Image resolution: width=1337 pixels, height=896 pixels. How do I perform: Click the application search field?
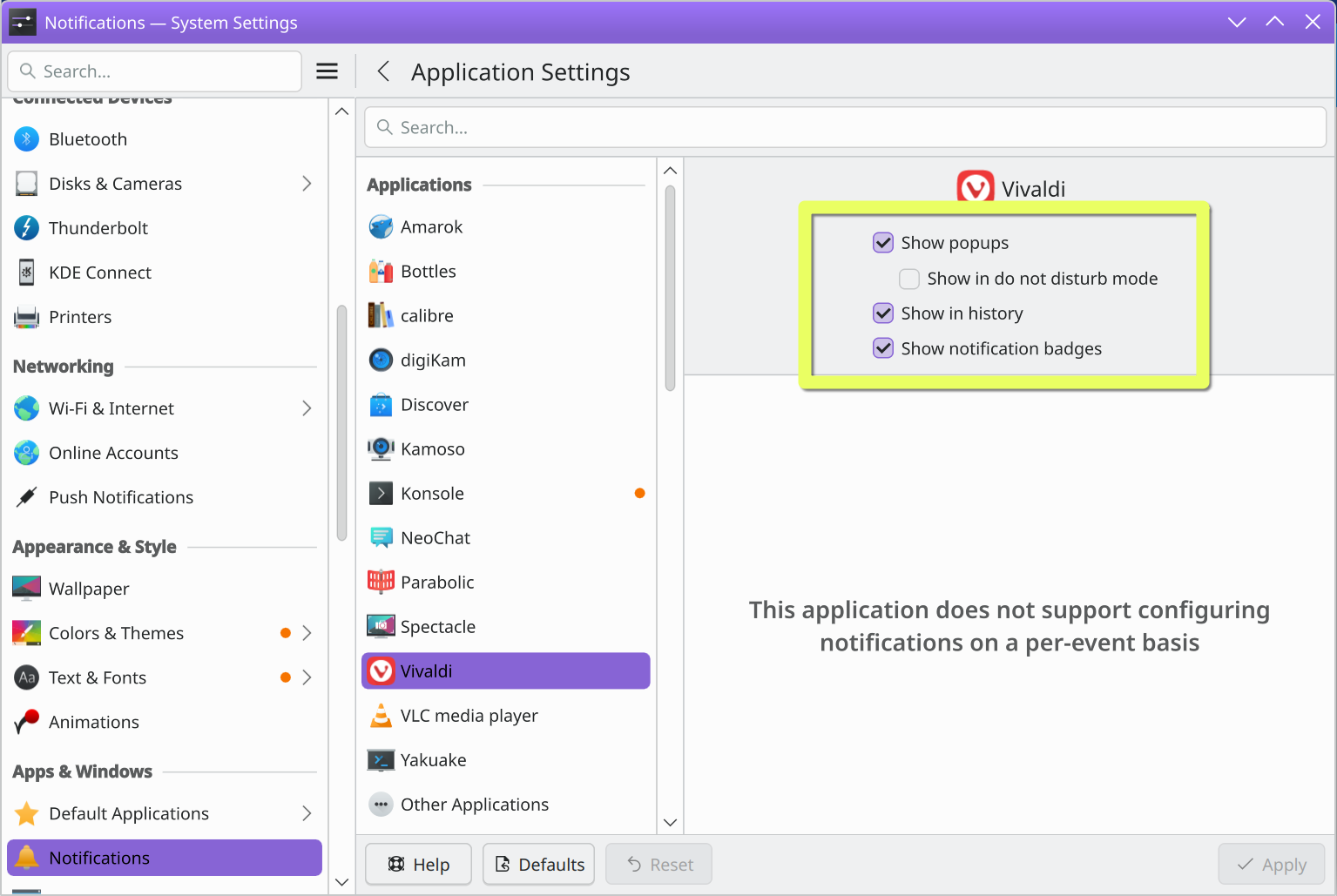tap(845, 128)
